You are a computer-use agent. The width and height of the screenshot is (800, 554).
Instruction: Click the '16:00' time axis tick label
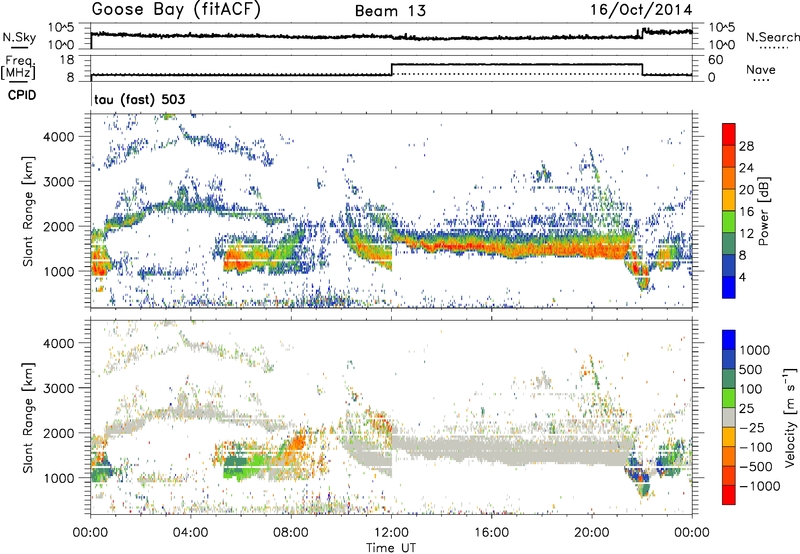(x=491, y=533)
